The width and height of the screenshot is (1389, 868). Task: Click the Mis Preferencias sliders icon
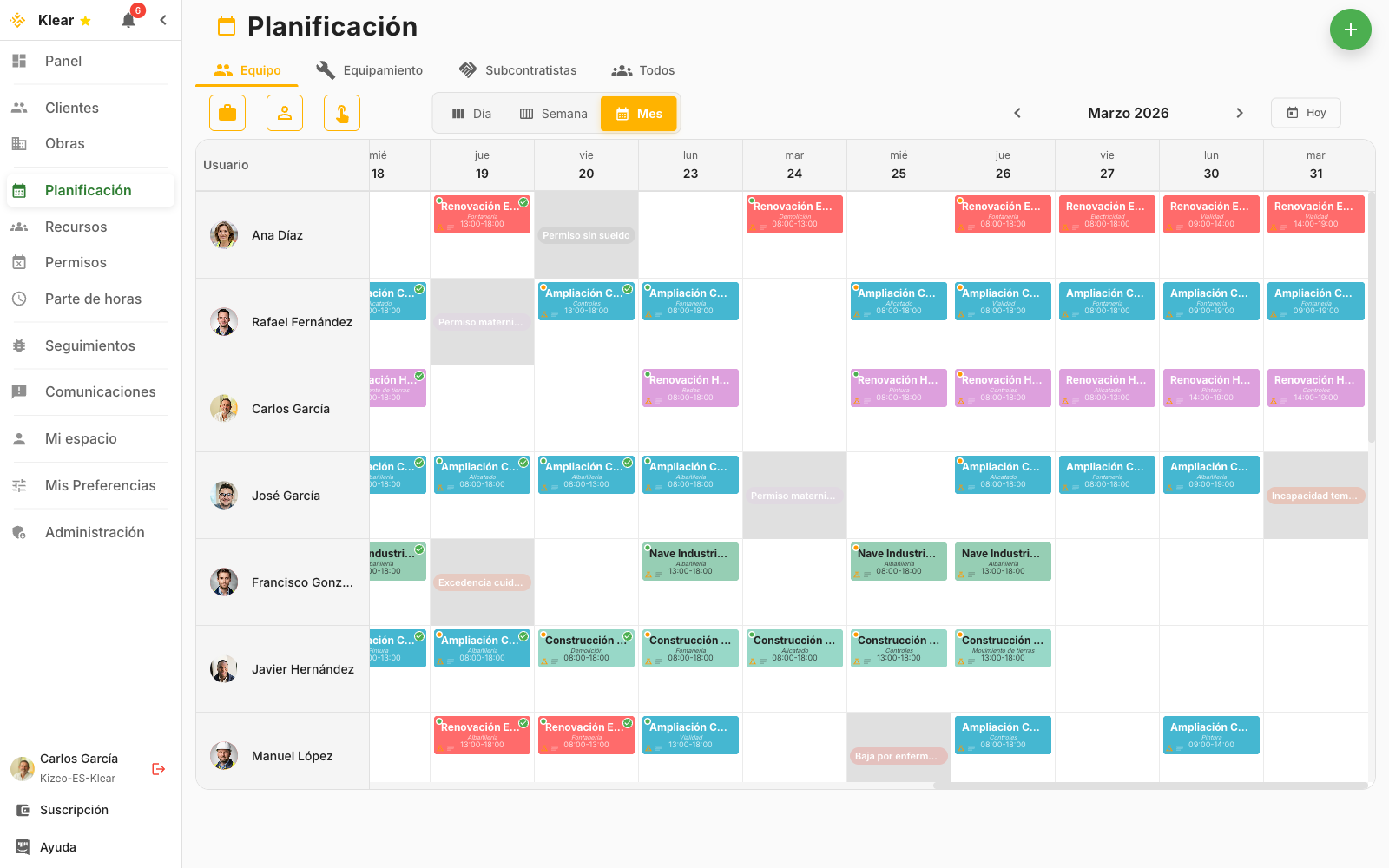click(19, 485)
